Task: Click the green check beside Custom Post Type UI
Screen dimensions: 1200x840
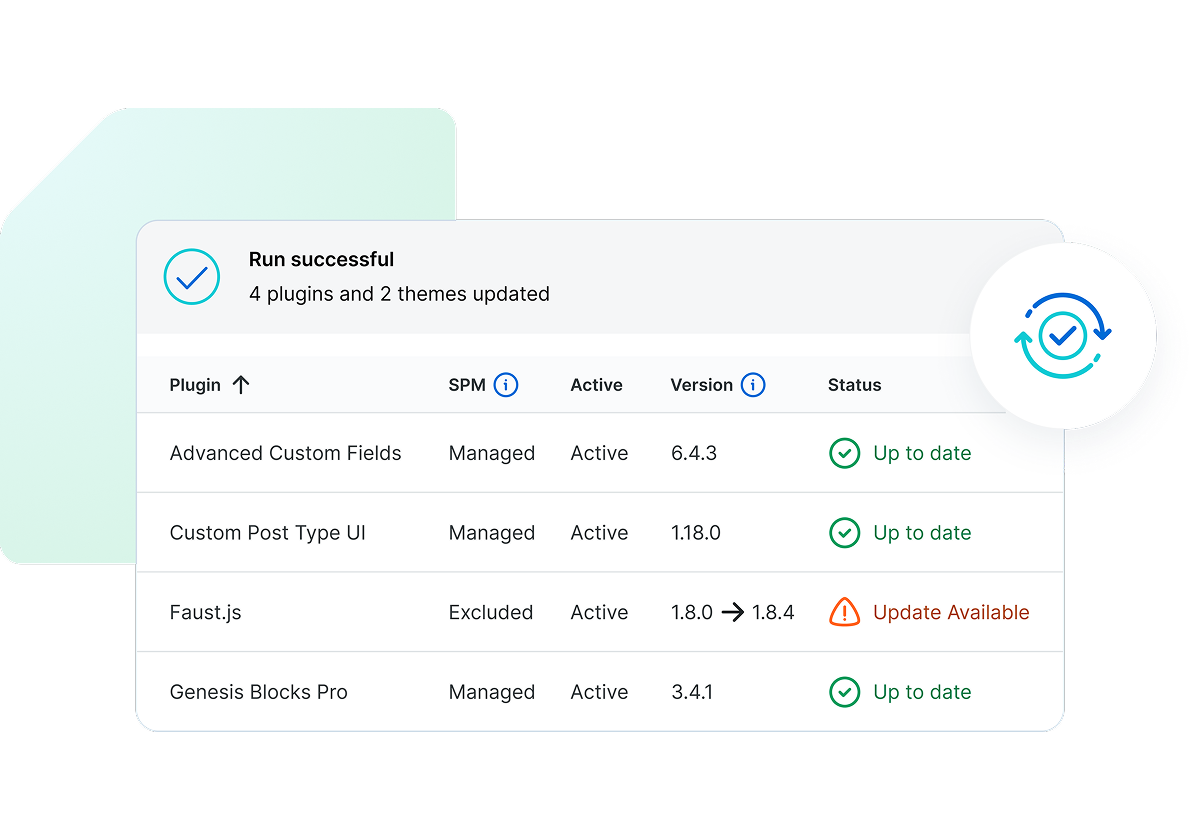Action: pos(845,533)
